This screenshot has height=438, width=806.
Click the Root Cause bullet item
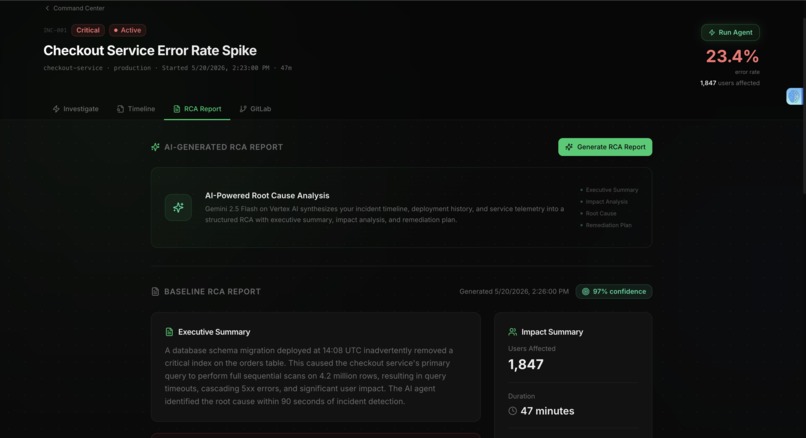(598, 213)
